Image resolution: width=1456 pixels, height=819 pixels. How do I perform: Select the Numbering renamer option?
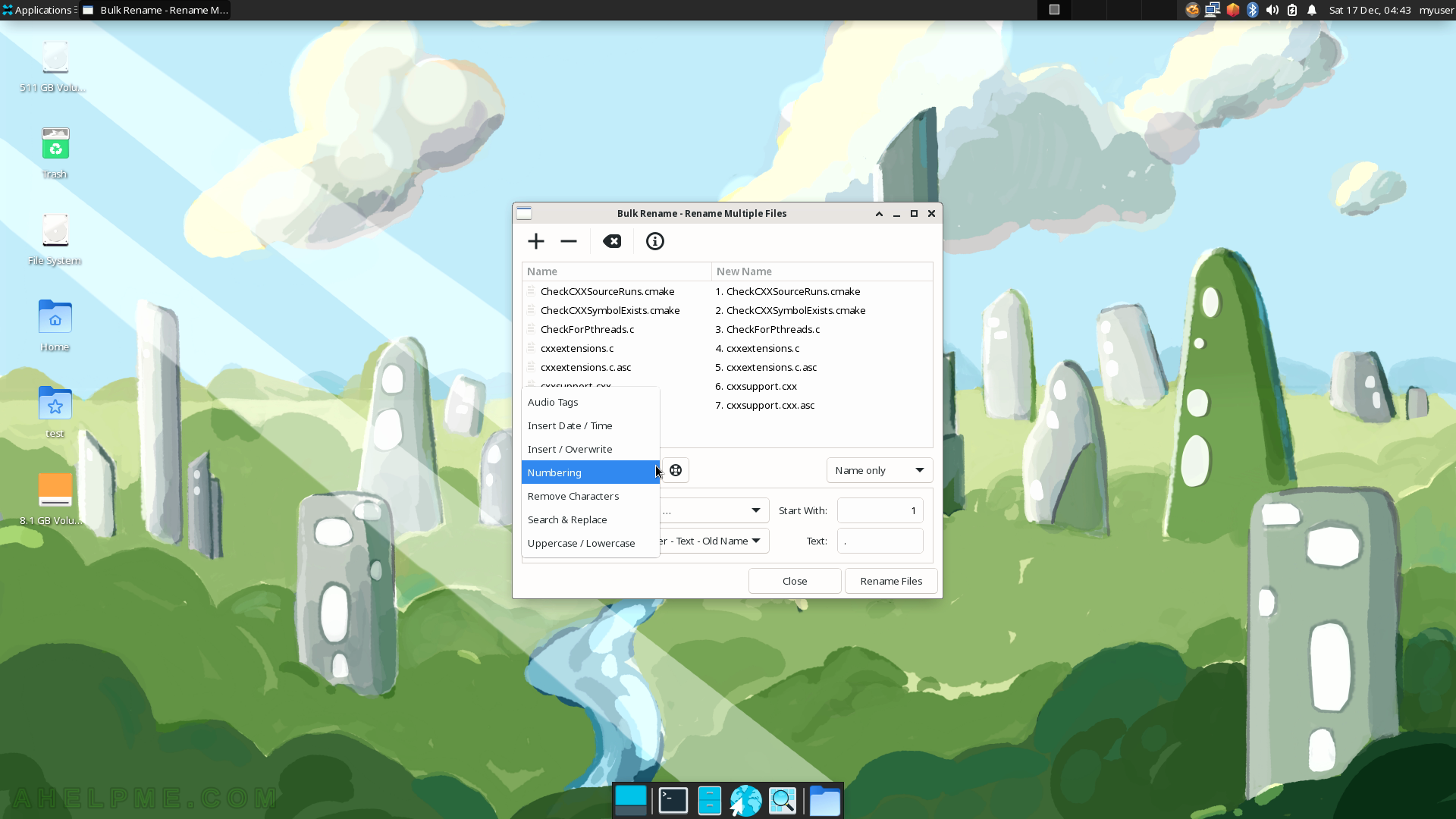click(590, 472)
